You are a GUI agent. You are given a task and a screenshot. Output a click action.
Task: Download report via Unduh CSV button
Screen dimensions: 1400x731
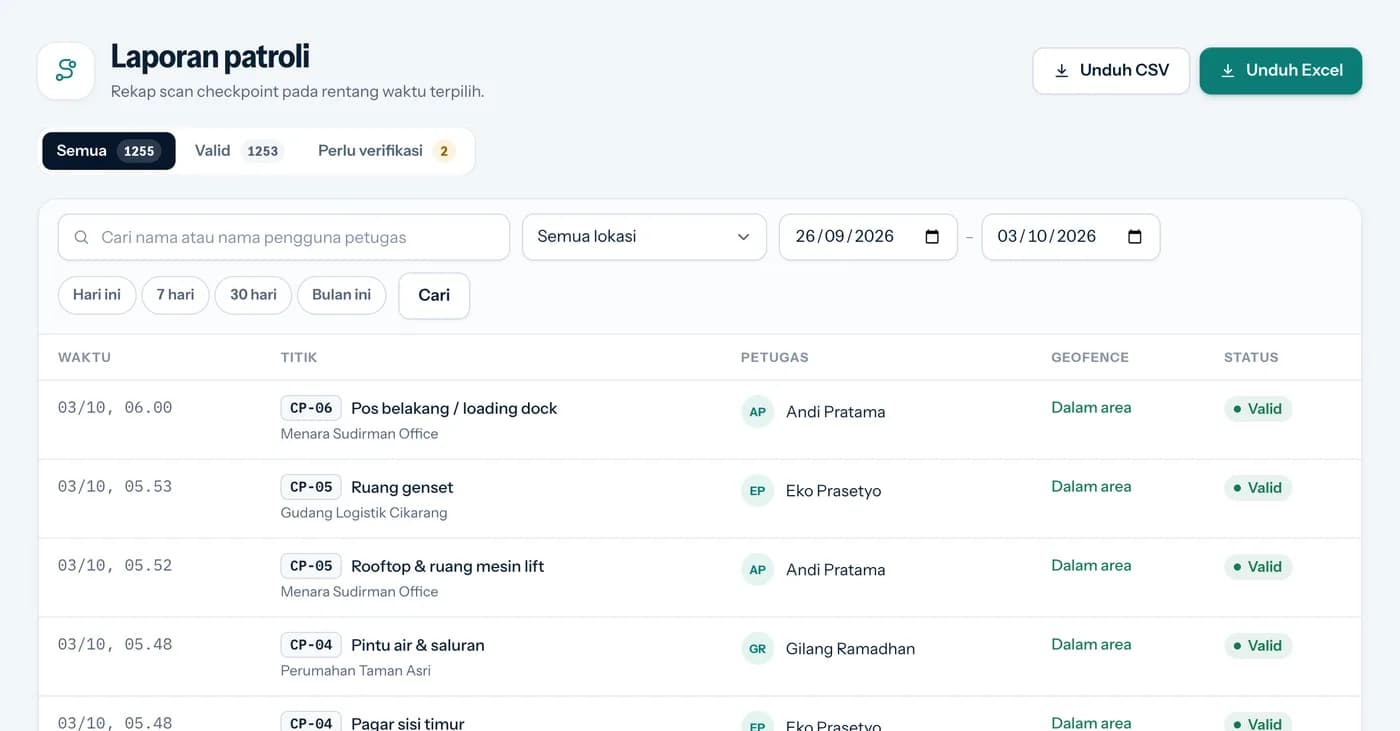point(1111,71)
